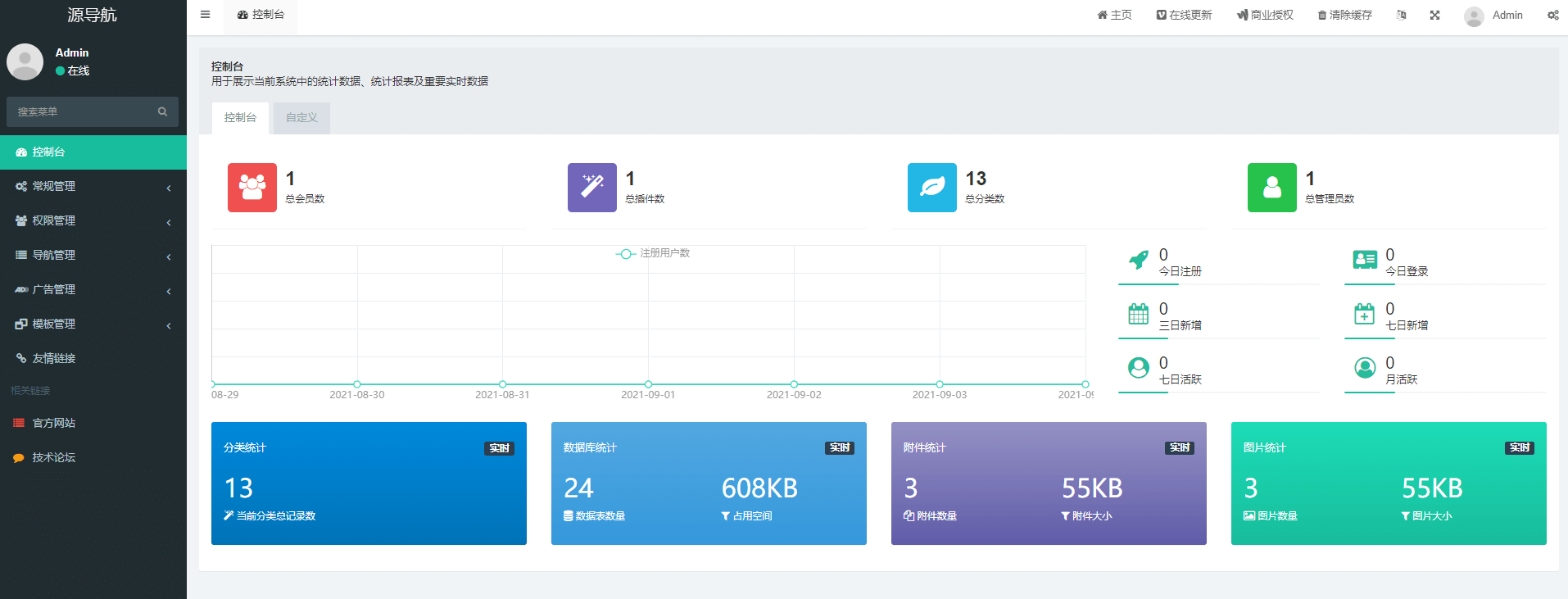Click the fullscreen icon in top bar
This screenshot has width=1568, height=599.
click(x=1434, y=15)
